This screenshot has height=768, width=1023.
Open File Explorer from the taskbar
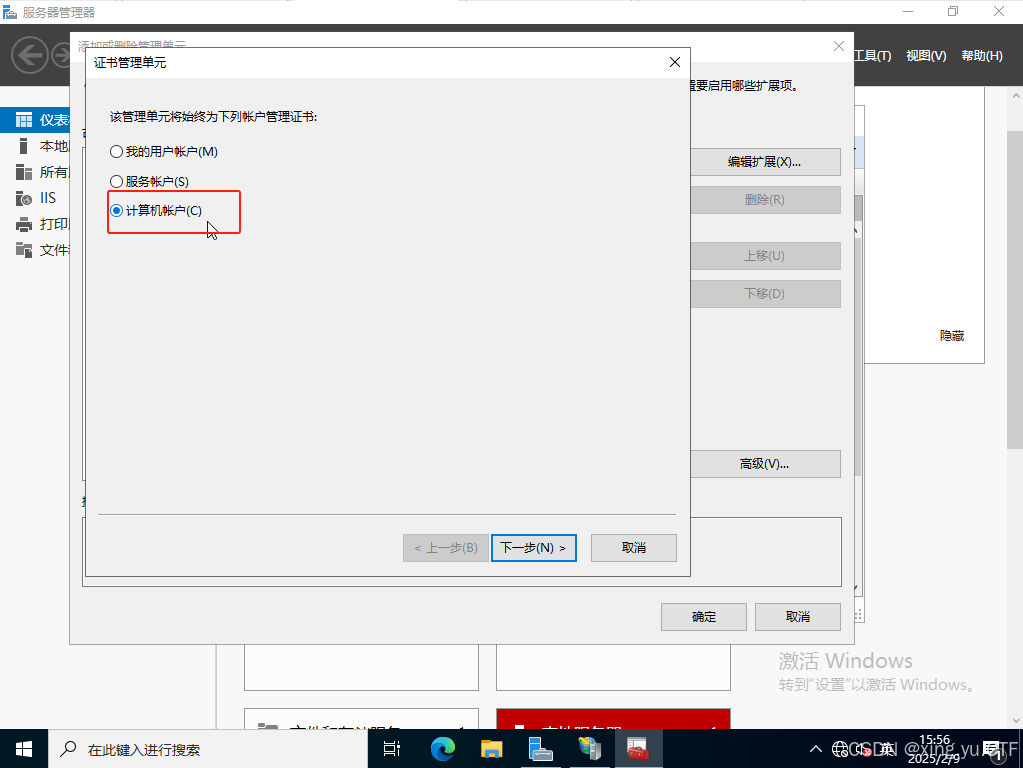(491, 748)
